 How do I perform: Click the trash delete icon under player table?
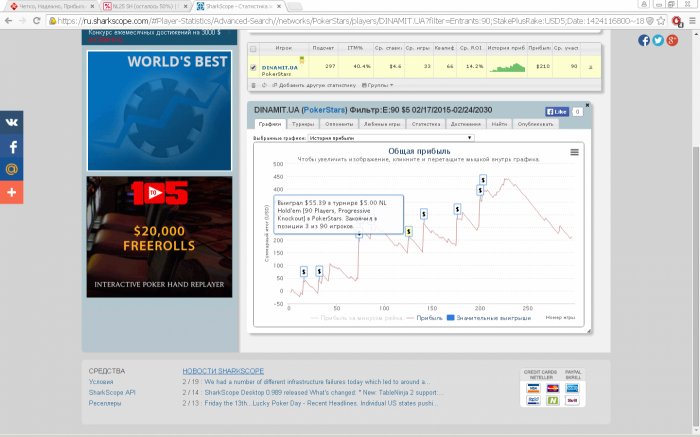coord(254,85)
